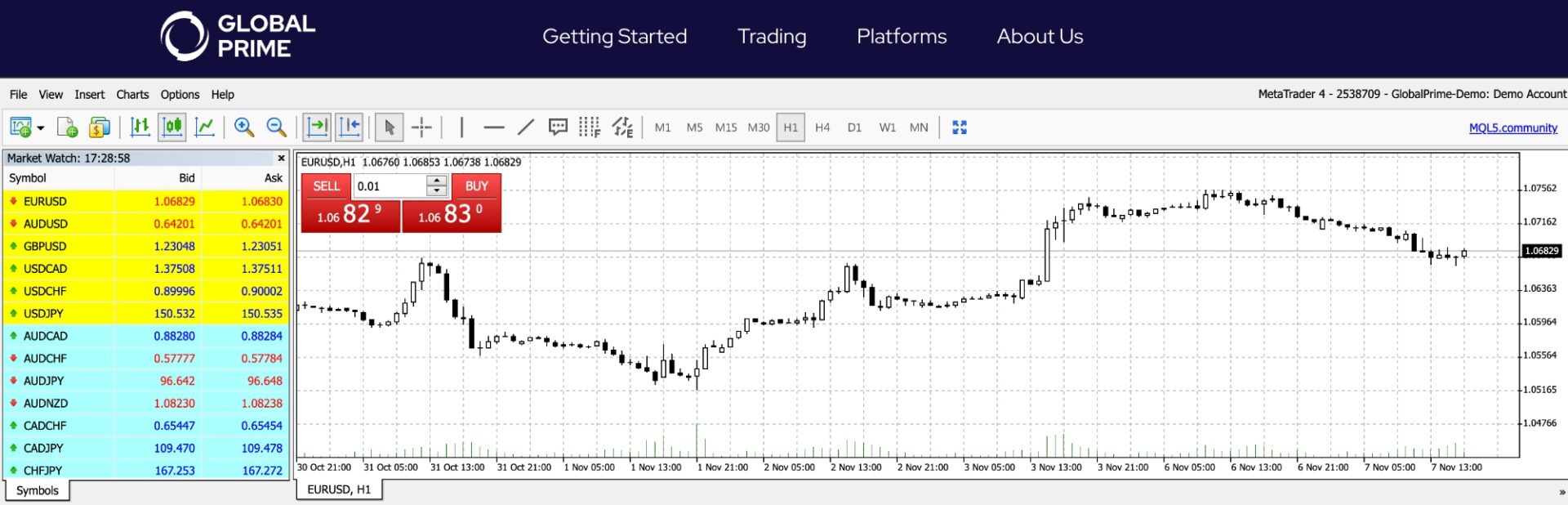Switch timeframe to M15
1568x505 pixels.
pyautogui.click(x=726, y=127)
